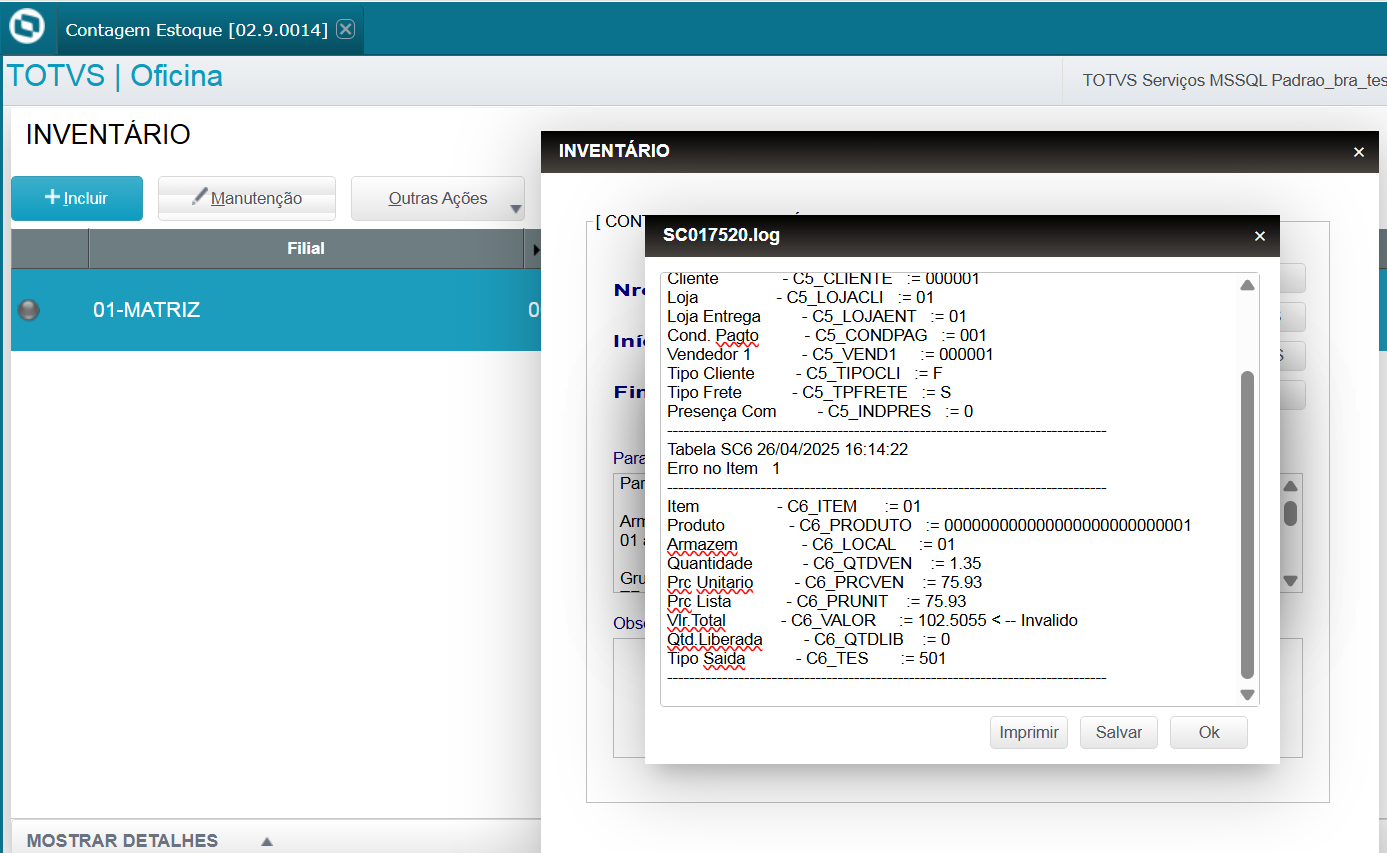This screenshot has height=853, width=1387.
Task: Click the Qtd.Liberada C6_QTDLIB line
Action: pyautogui.click(x=808, y=640)
